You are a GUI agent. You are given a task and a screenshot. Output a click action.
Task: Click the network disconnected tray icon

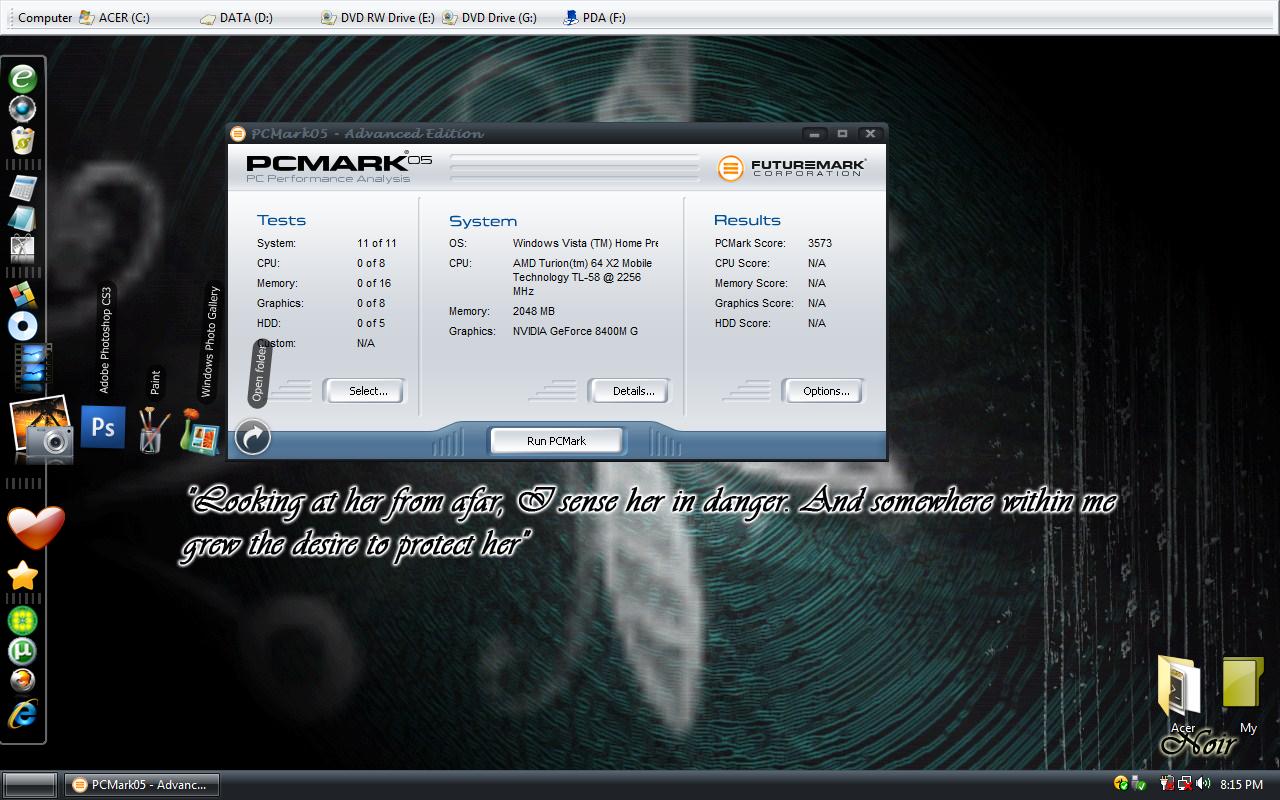pyautogui.click(x=1185, y=784)
